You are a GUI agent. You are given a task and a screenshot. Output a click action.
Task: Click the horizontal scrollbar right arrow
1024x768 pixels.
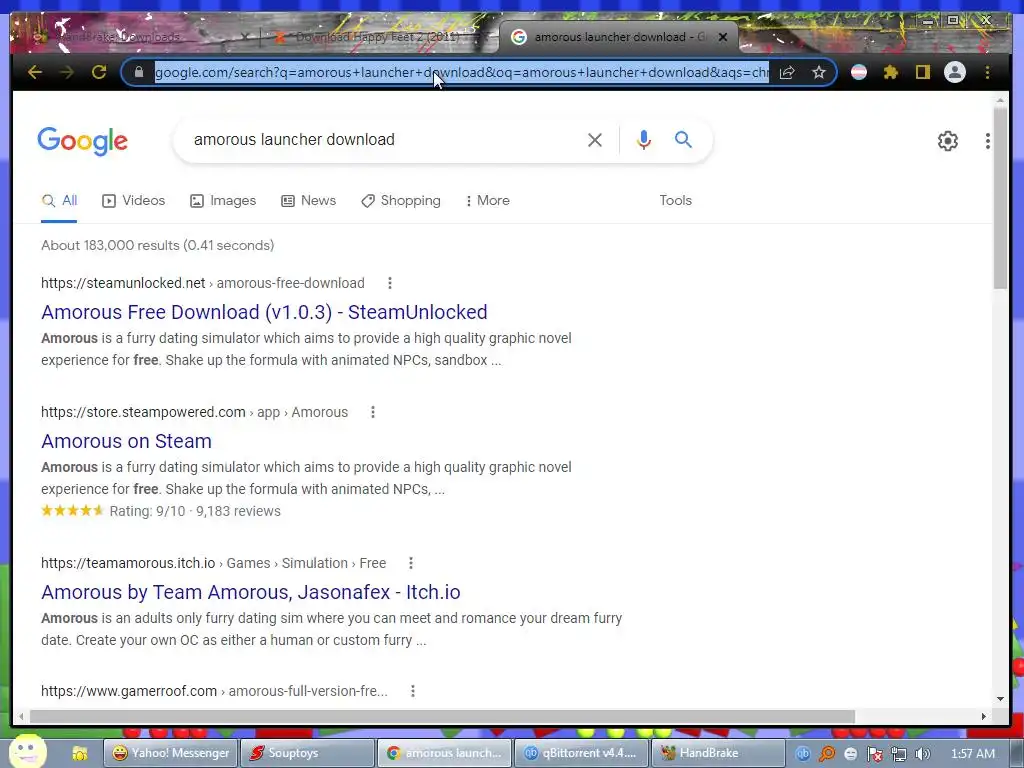pyautogui.click(x=984, y=716)
